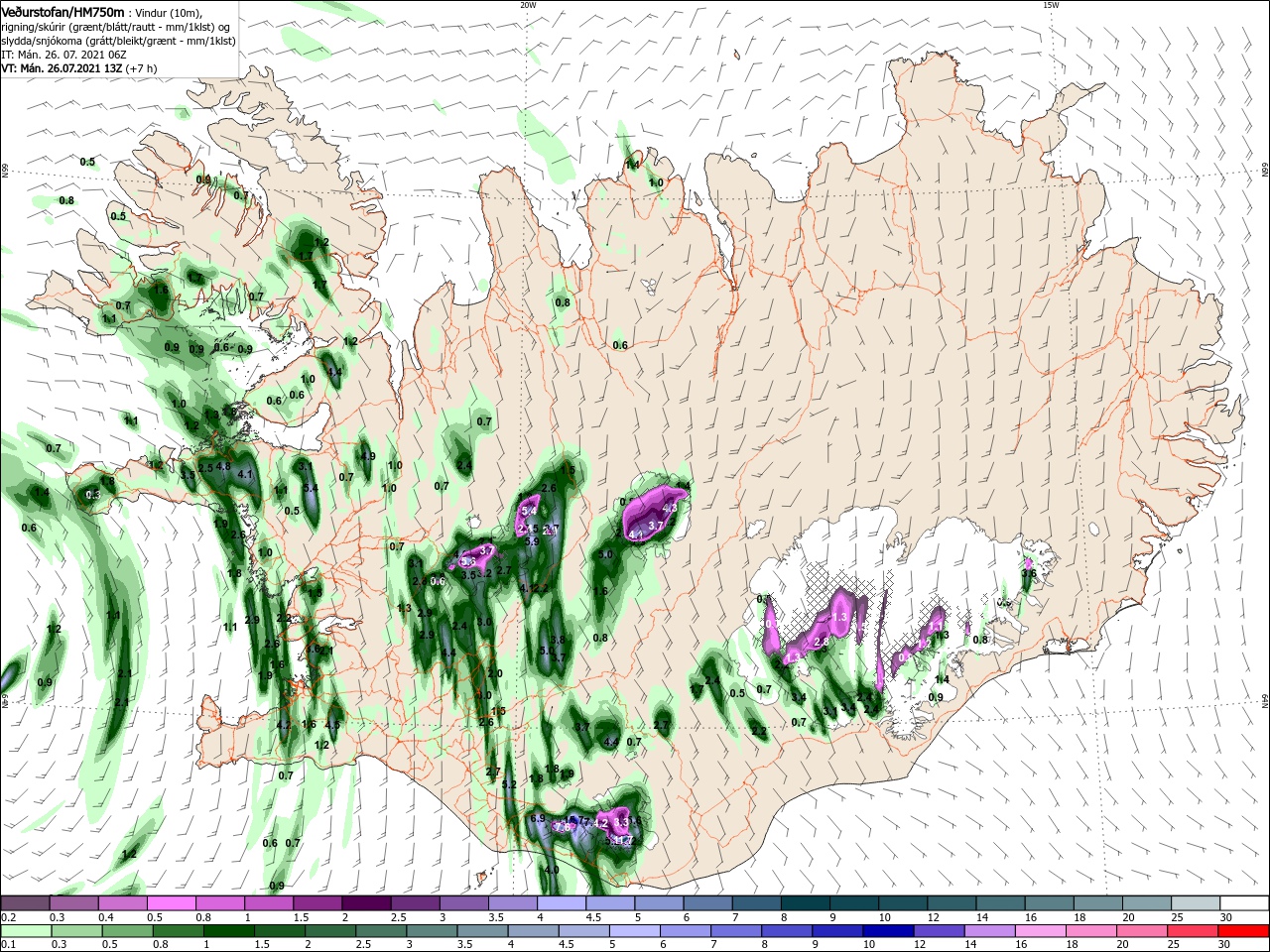Pick the bright pink snow-legend swatch between 0.5 and 0.8
The width and height of the screenshot is (1270, 952).
(x=171, y=902)
